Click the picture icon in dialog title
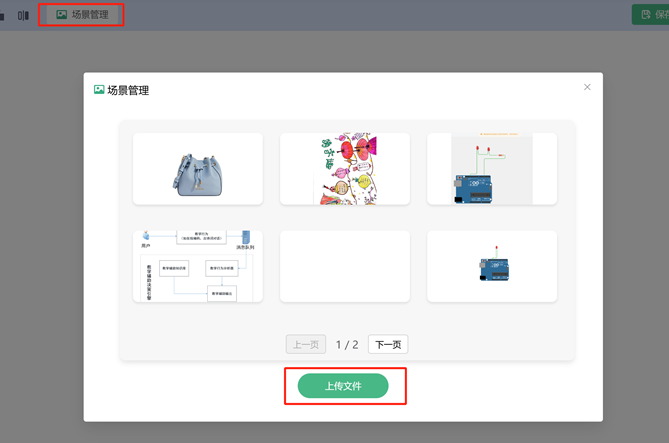 pos(99,90)
